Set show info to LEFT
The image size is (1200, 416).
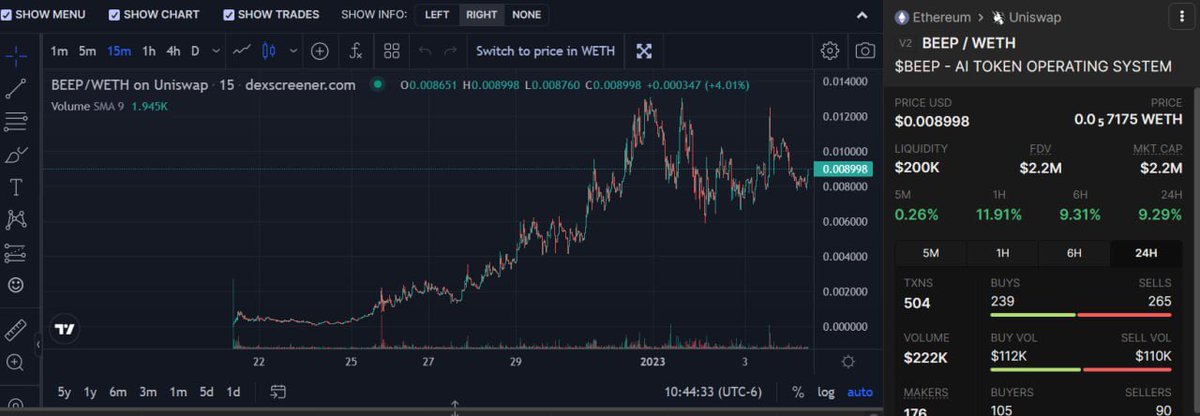[437, 15]
